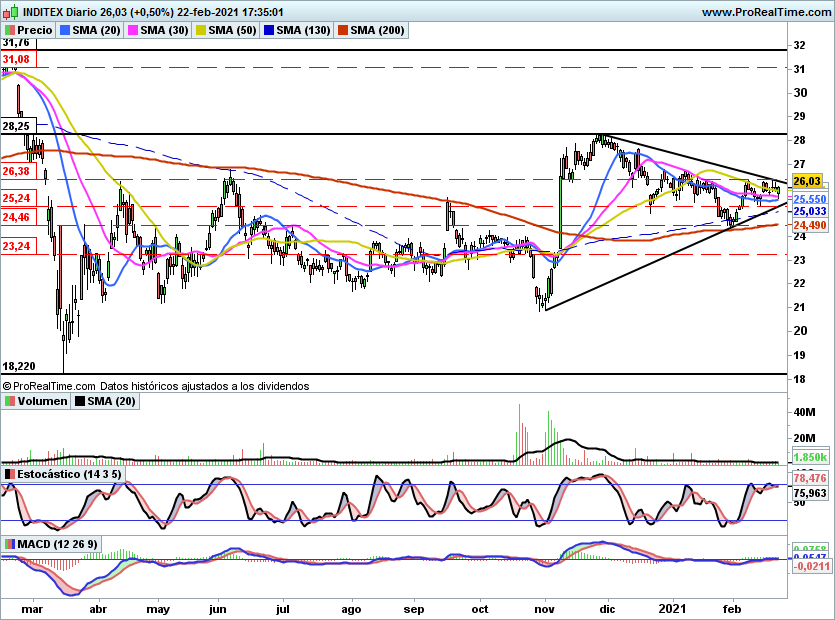The height and width of the screenshot is (620, 835).
Task: Click the oct label on time axis
Action: point(480,609)
